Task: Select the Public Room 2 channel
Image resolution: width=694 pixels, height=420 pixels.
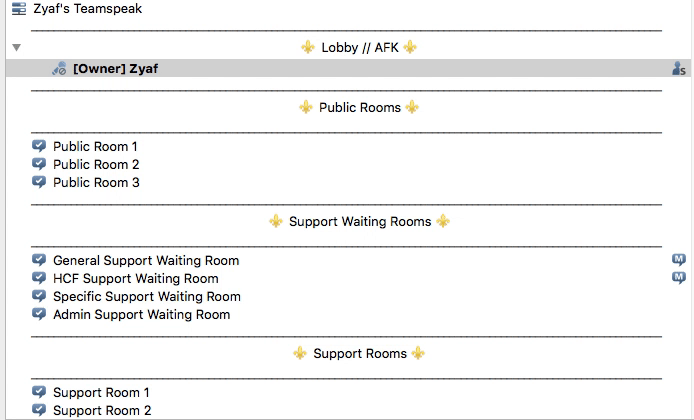Action: click(x=96, y=165)
